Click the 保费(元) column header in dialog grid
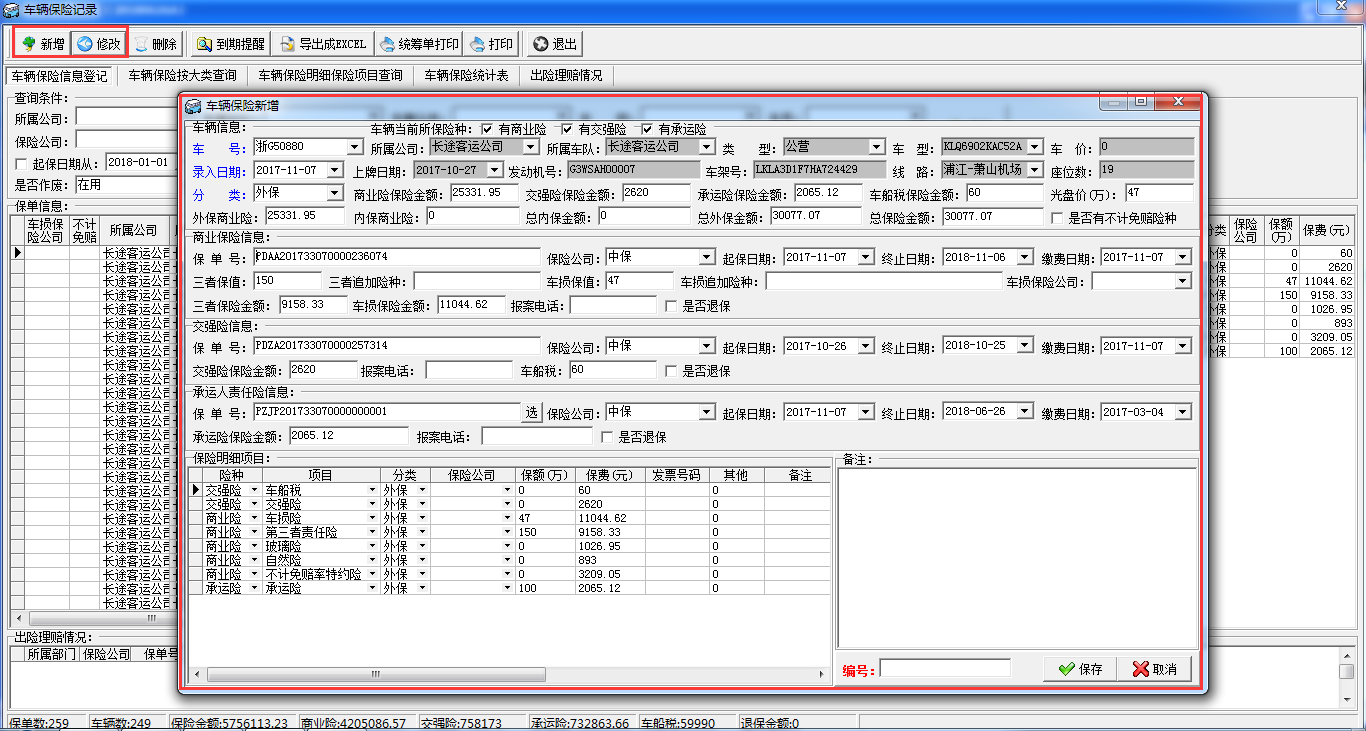 click(609, 475)
